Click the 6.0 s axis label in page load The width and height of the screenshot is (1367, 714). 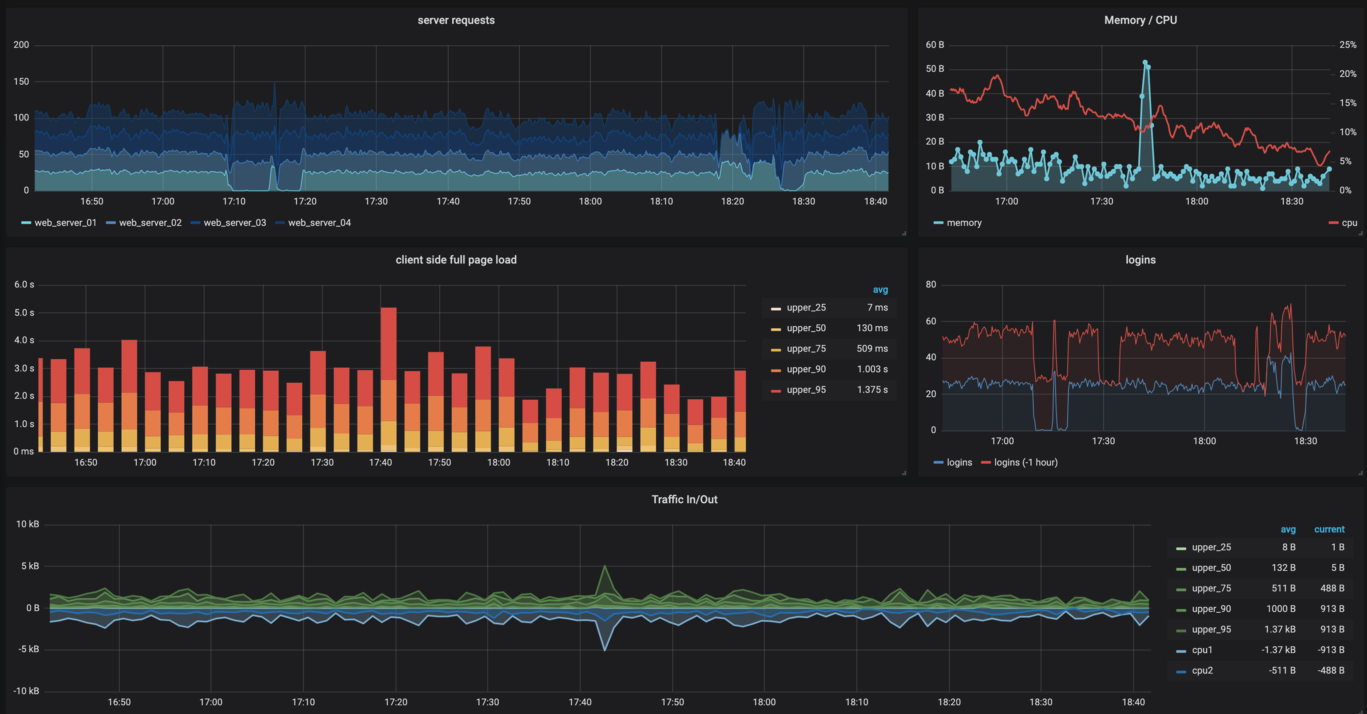coord(24,284)
